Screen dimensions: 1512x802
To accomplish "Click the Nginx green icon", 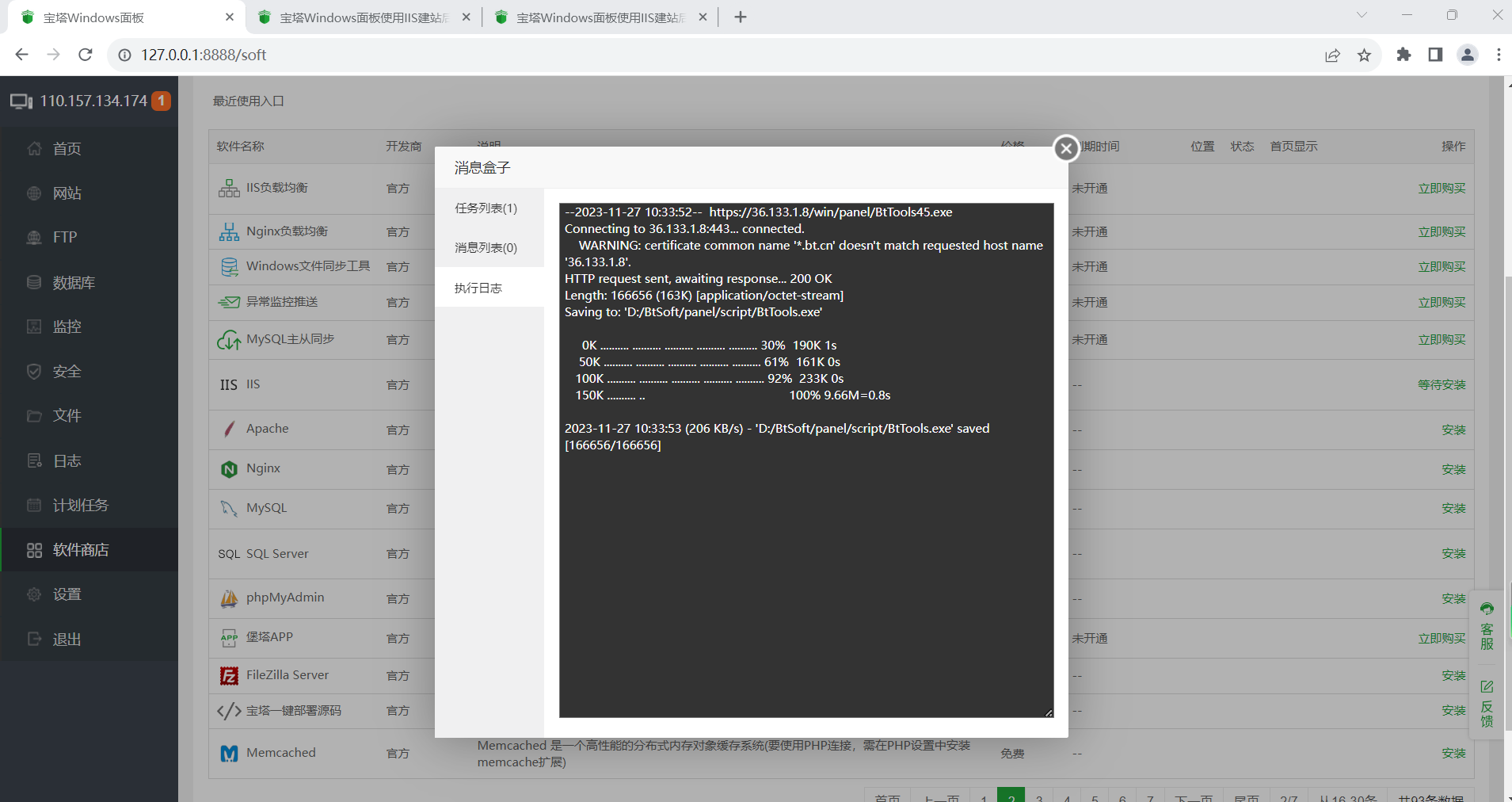I will coord(229,469).
